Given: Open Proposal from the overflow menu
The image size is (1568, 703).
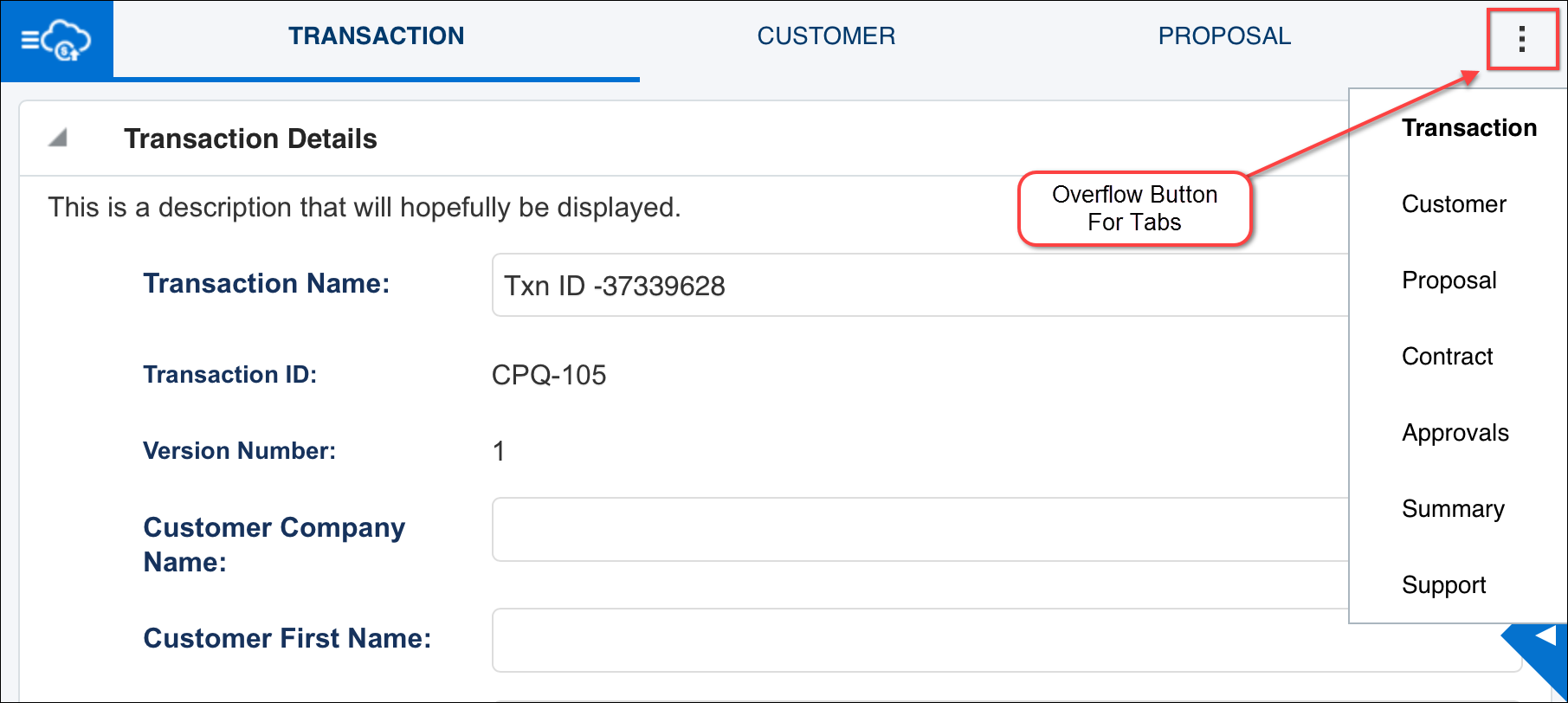Looking at the screenshot, I should tap(1449, 280).
